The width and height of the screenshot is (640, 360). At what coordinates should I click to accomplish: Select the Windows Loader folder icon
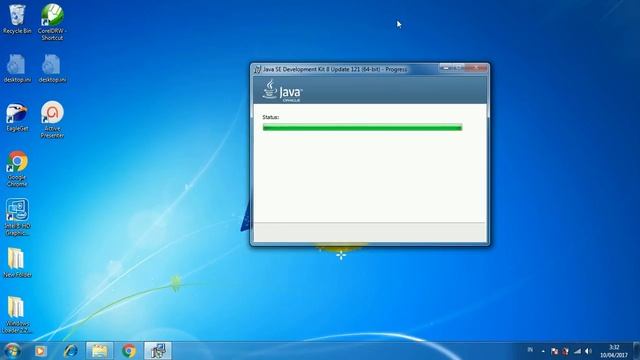17,314
